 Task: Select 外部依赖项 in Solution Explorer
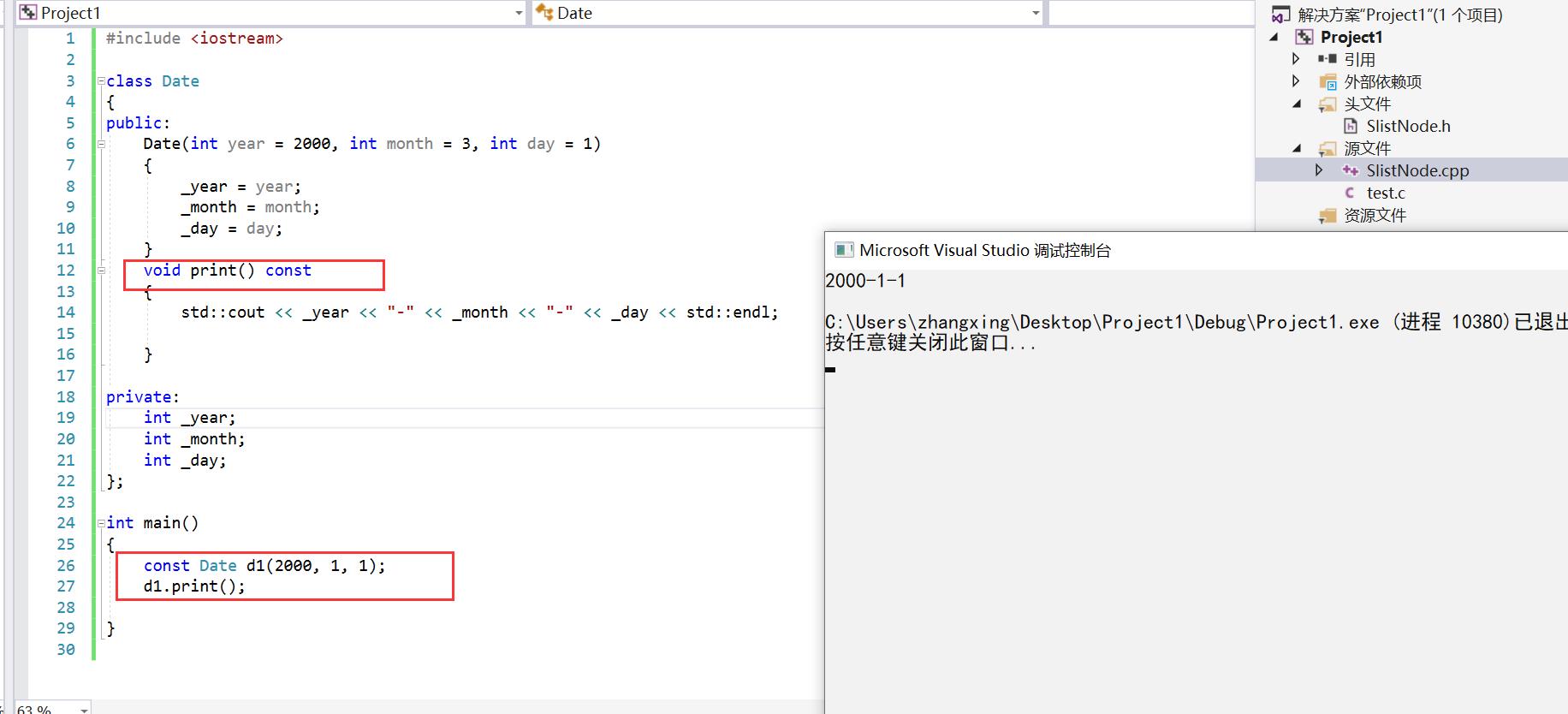coord(1382,81)
